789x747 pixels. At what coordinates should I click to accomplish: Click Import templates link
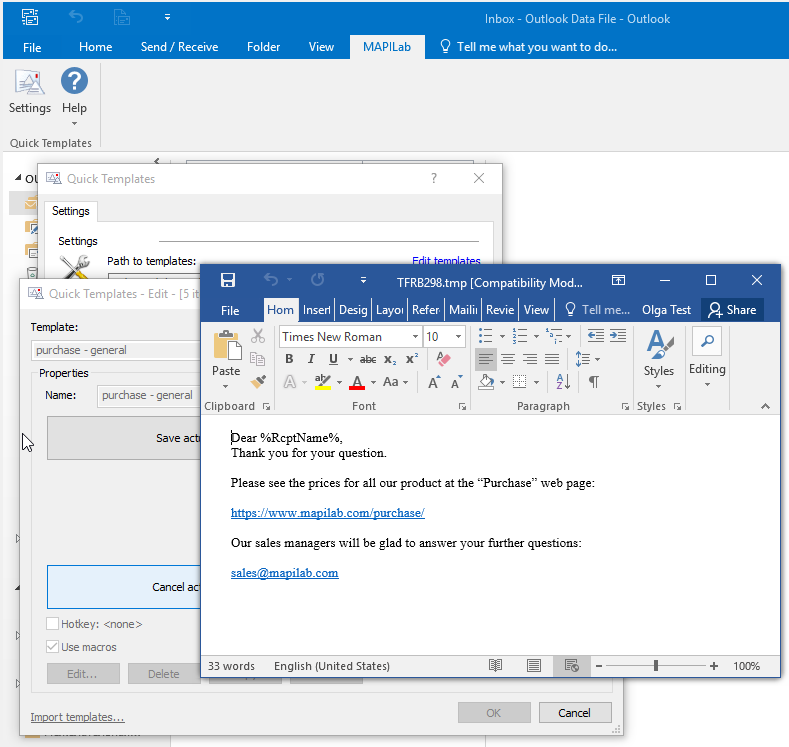[77, 717]
